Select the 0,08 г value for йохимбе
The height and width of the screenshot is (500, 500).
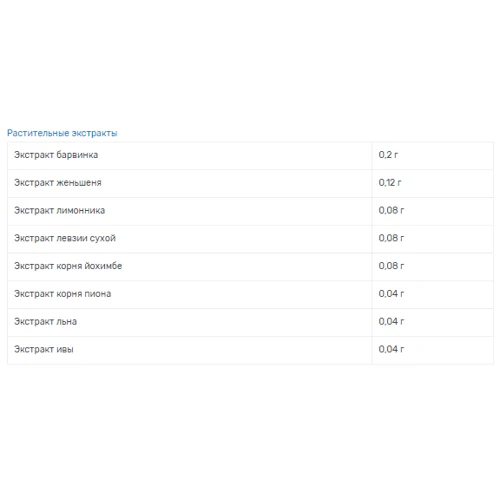coord(391,266)
